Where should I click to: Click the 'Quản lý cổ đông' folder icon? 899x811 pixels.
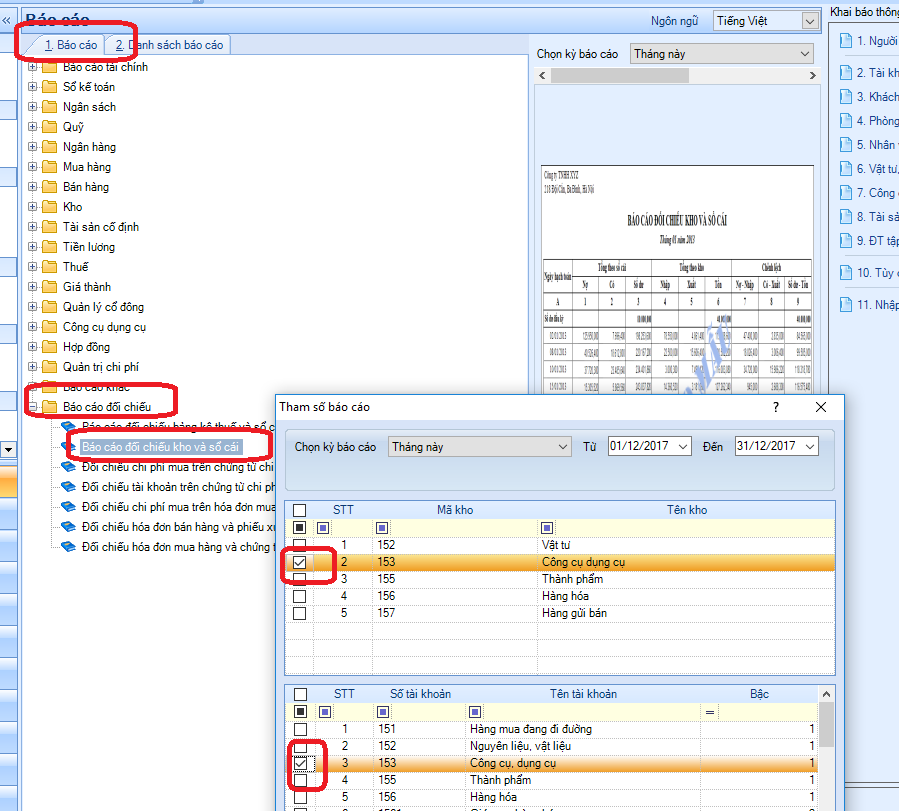pyautogui.click(x=50, y=307)
